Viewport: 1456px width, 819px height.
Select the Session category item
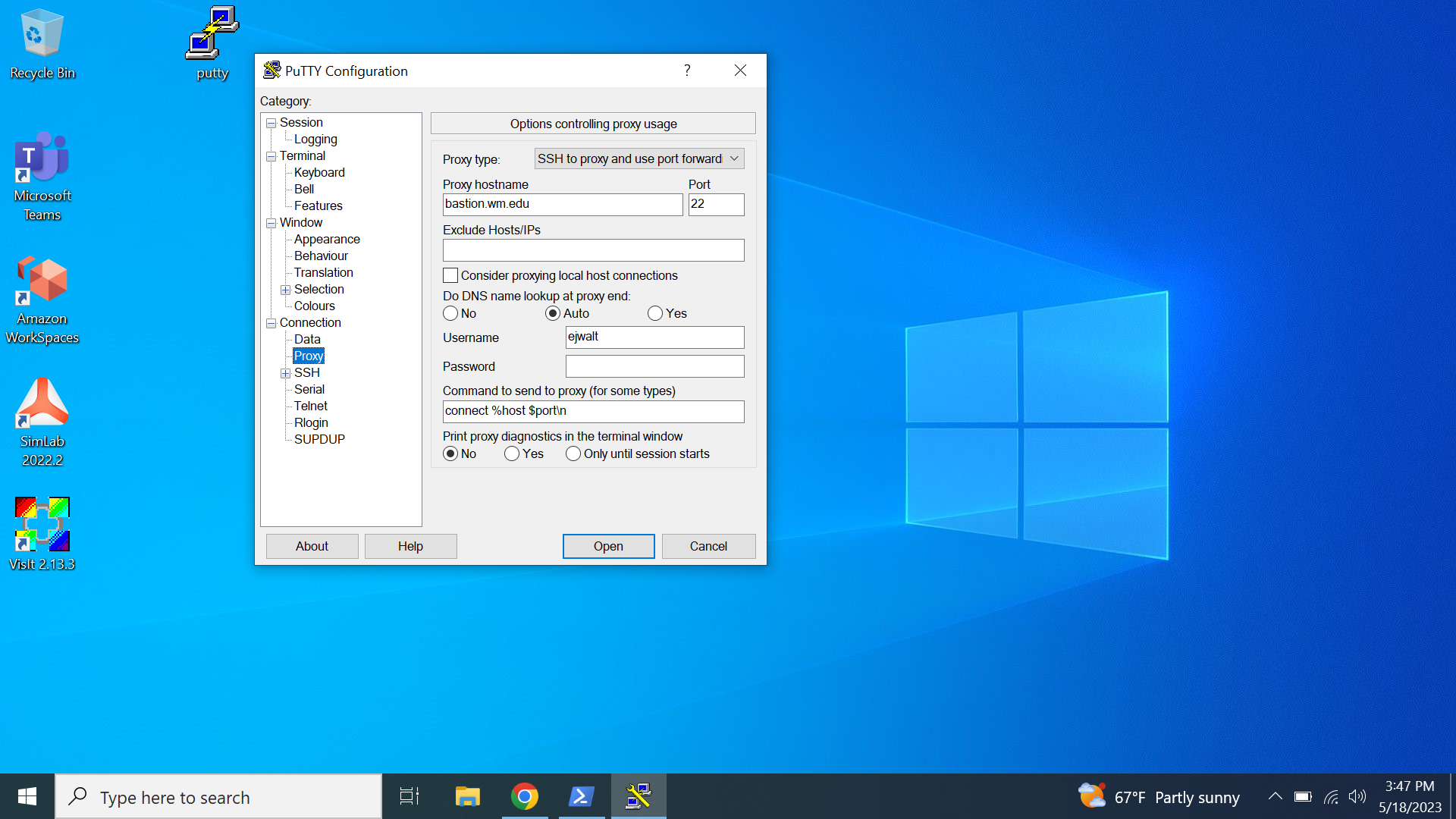(301, 122)
